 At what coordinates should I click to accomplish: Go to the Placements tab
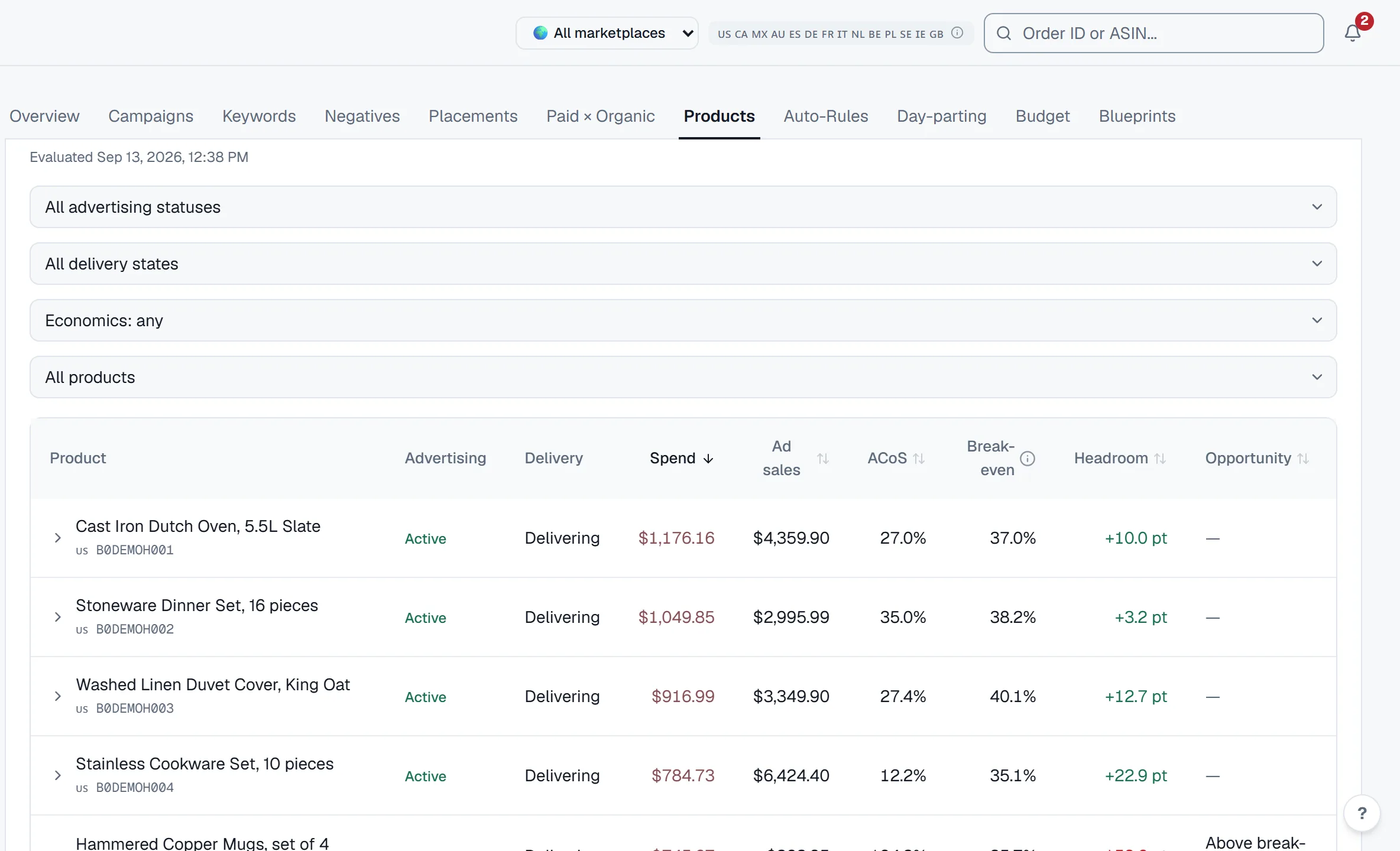tap(473, 116)
